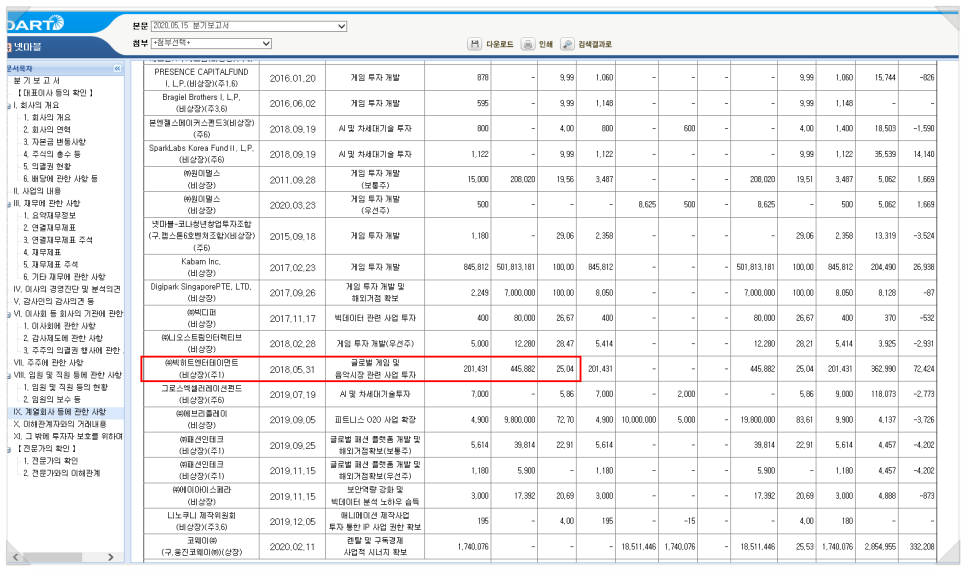This screenshot has height=571, width=966.
Task: Click the 본엔젤스메이커스펀드3 cell
Action: (201, 128)
